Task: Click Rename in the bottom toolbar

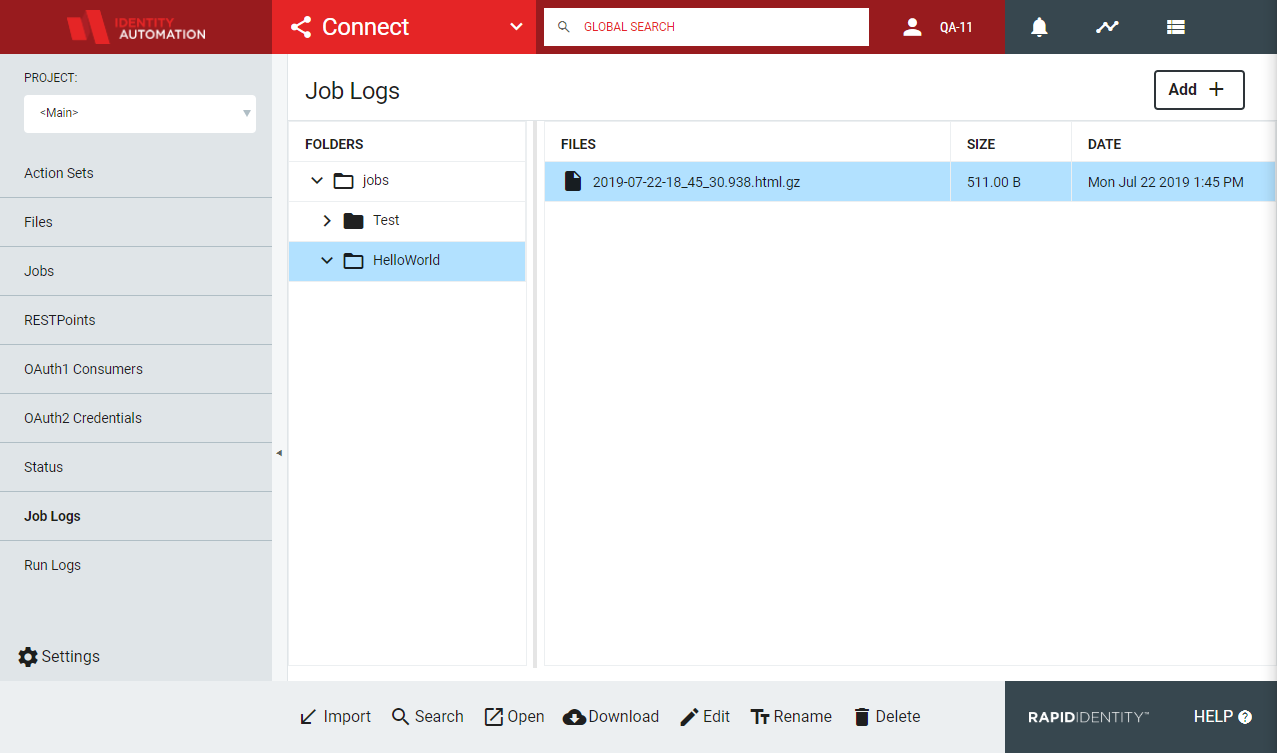Action: [x=791, y=717]
